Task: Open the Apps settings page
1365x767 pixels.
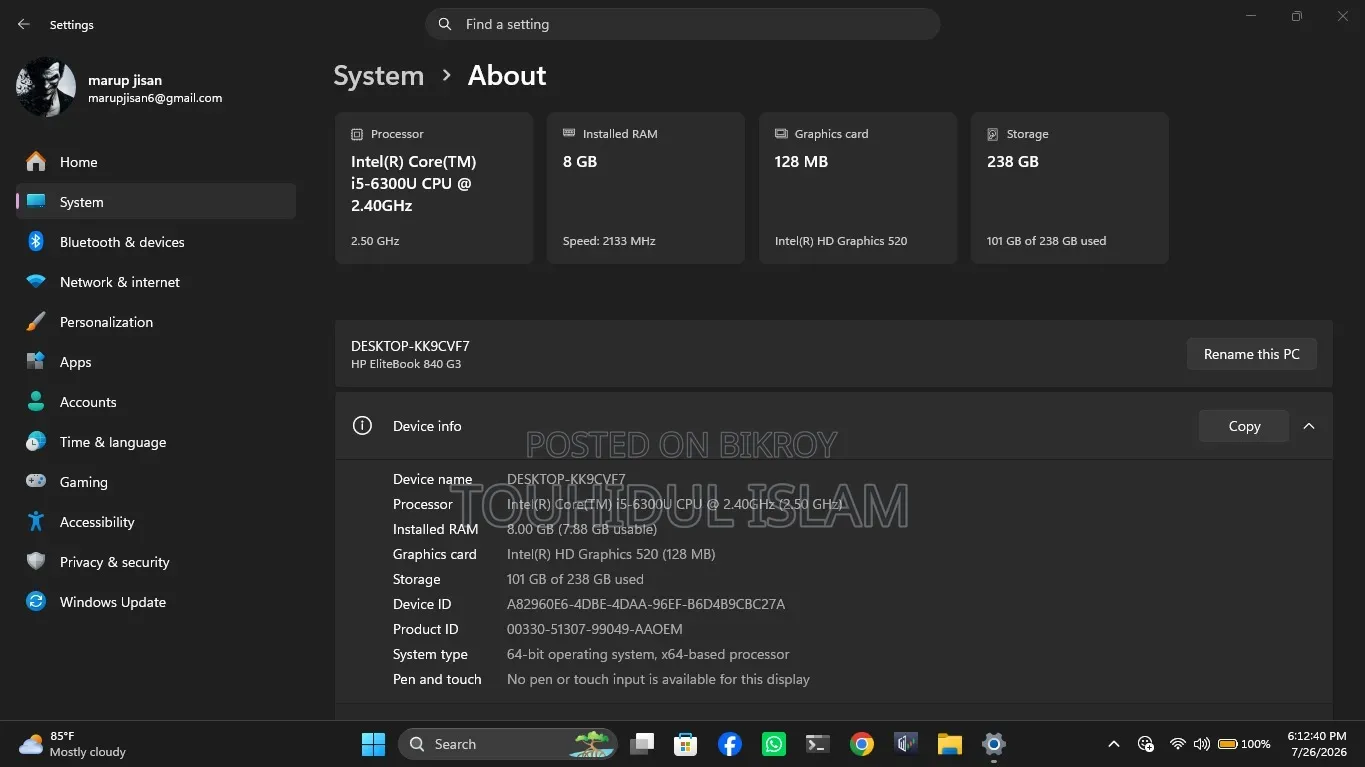Action: (156, 362)
